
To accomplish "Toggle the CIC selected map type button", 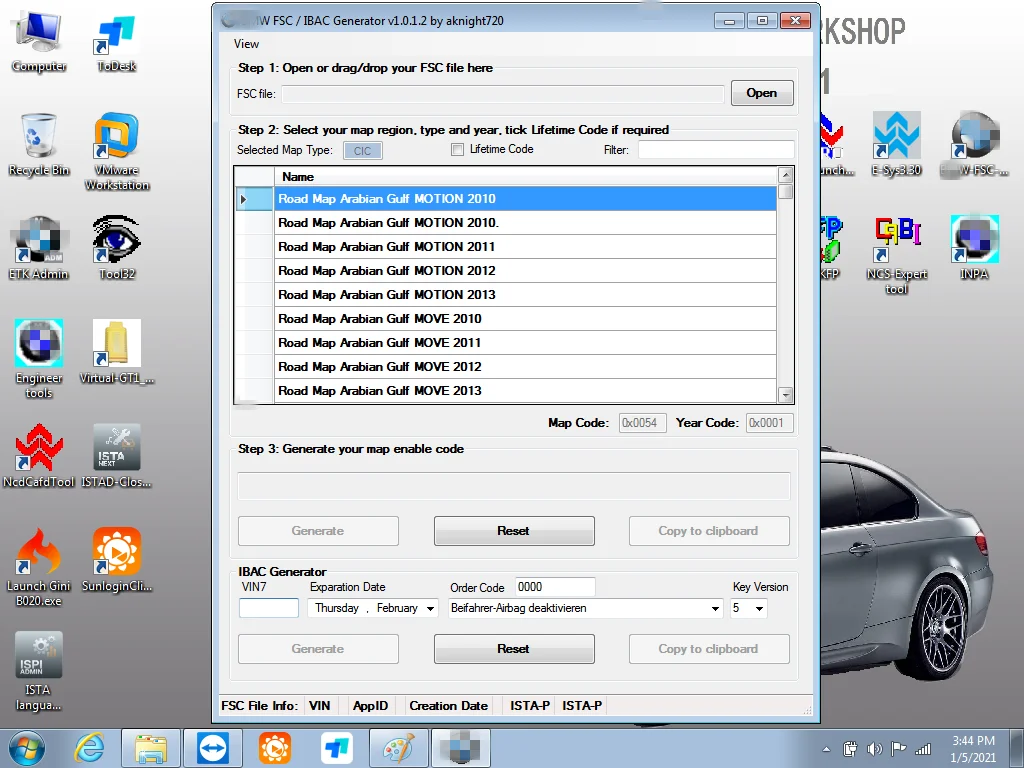I will click(362, 151).
